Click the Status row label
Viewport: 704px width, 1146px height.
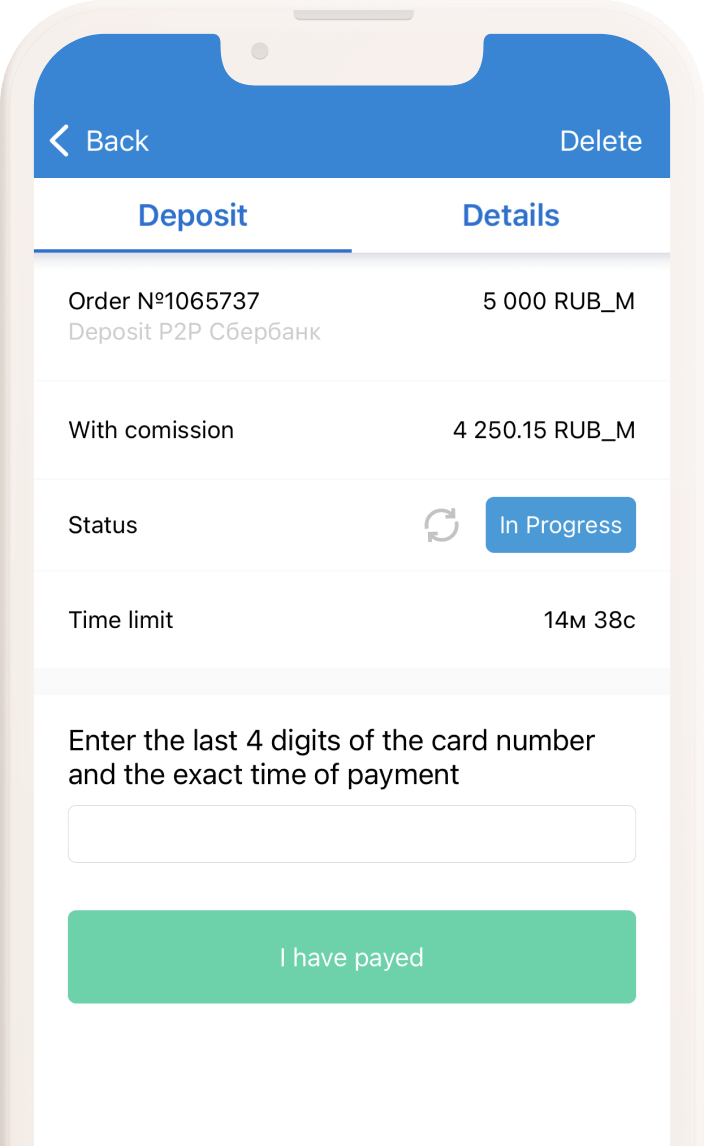point(103,525)
